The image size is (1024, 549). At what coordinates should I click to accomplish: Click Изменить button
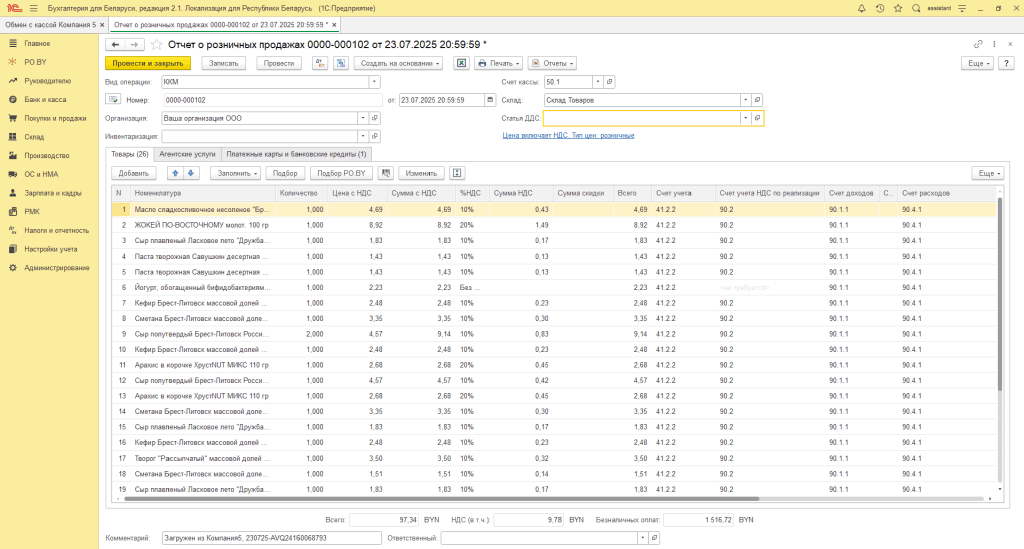pos(421,173)
